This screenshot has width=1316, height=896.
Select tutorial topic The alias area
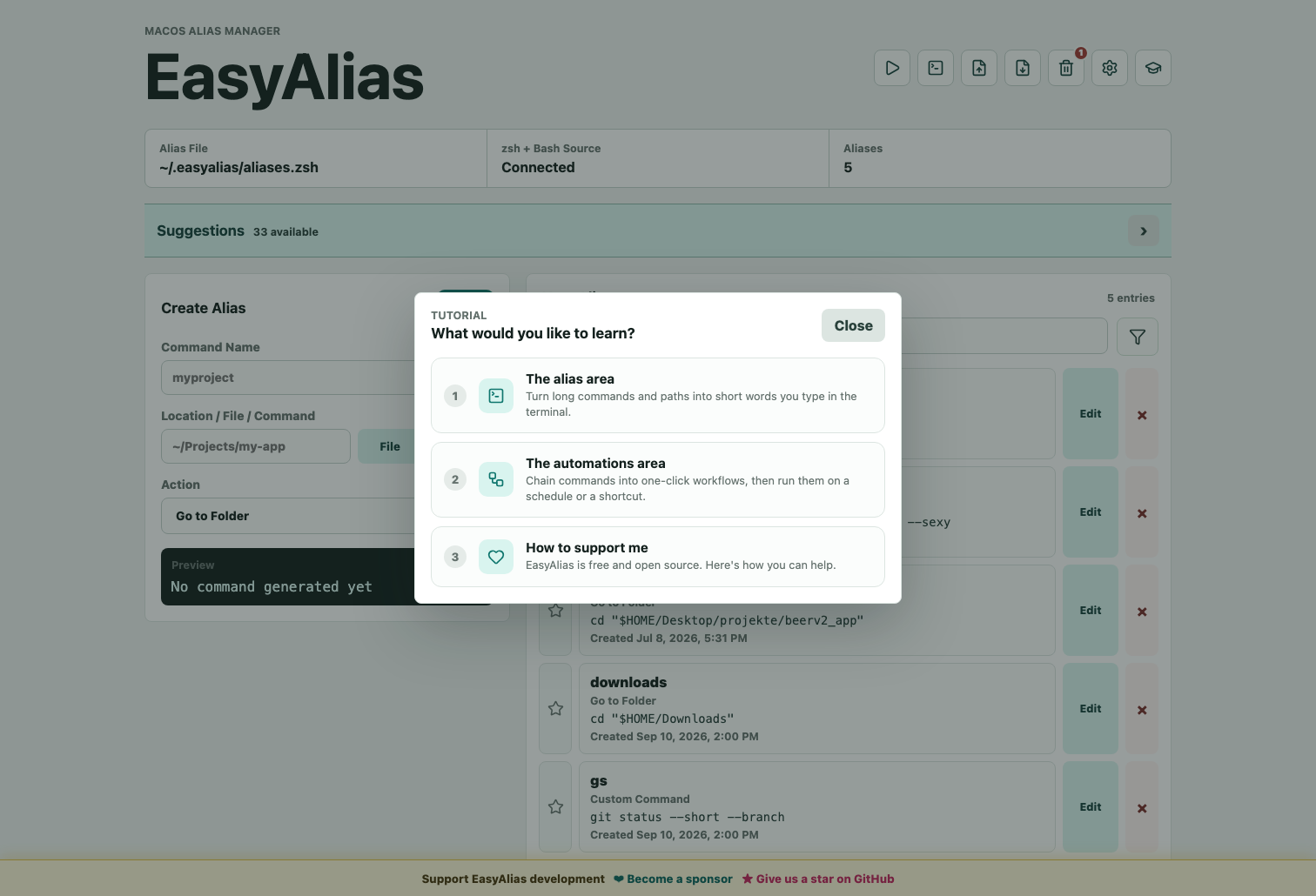(x=658, y=395)
